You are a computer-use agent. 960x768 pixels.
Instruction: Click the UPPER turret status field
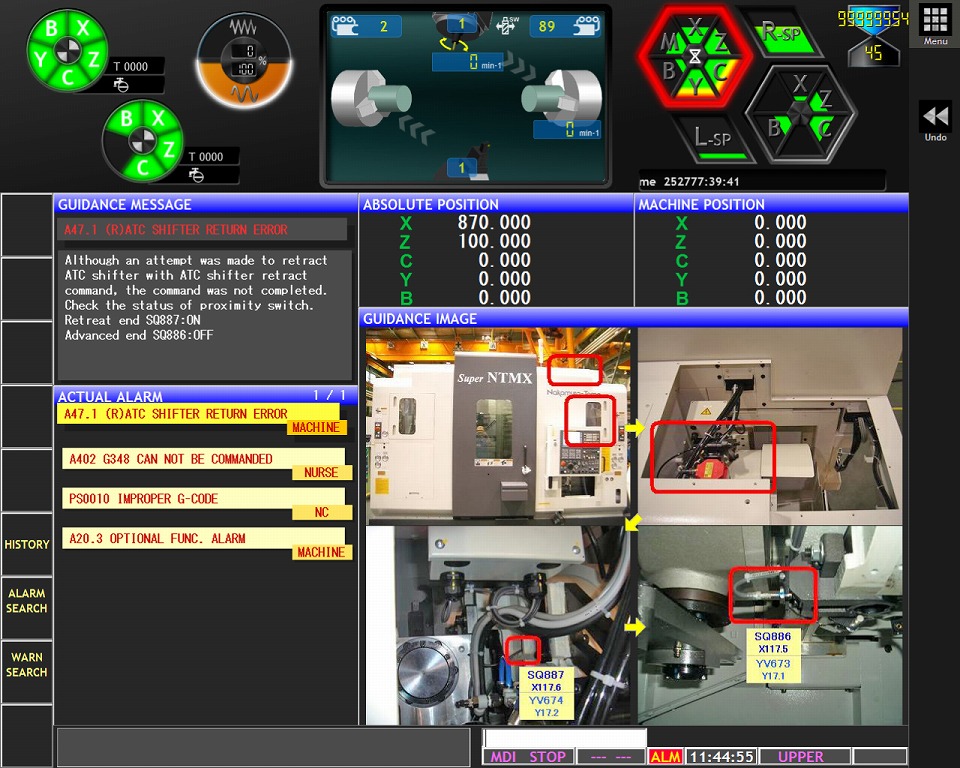click(800, 757)
